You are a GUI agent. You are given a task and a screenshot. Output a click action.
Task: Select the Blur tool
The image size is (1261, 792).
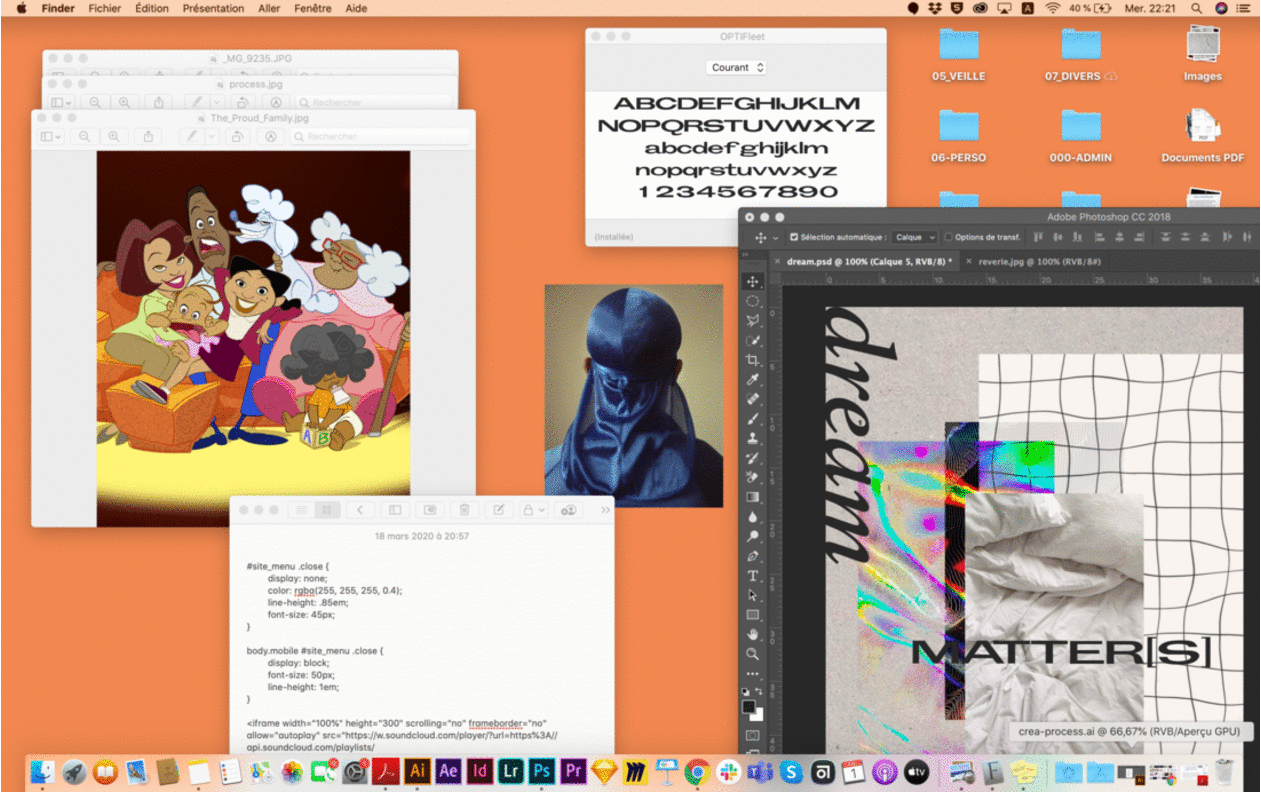point(753,517)
